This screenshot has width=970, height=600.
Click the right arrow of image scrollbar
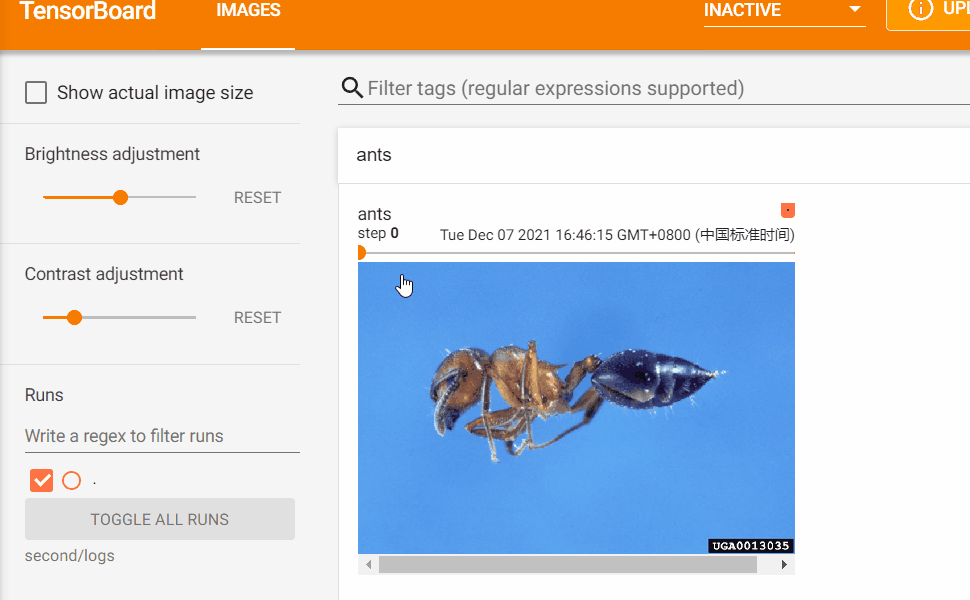[784, 564]
